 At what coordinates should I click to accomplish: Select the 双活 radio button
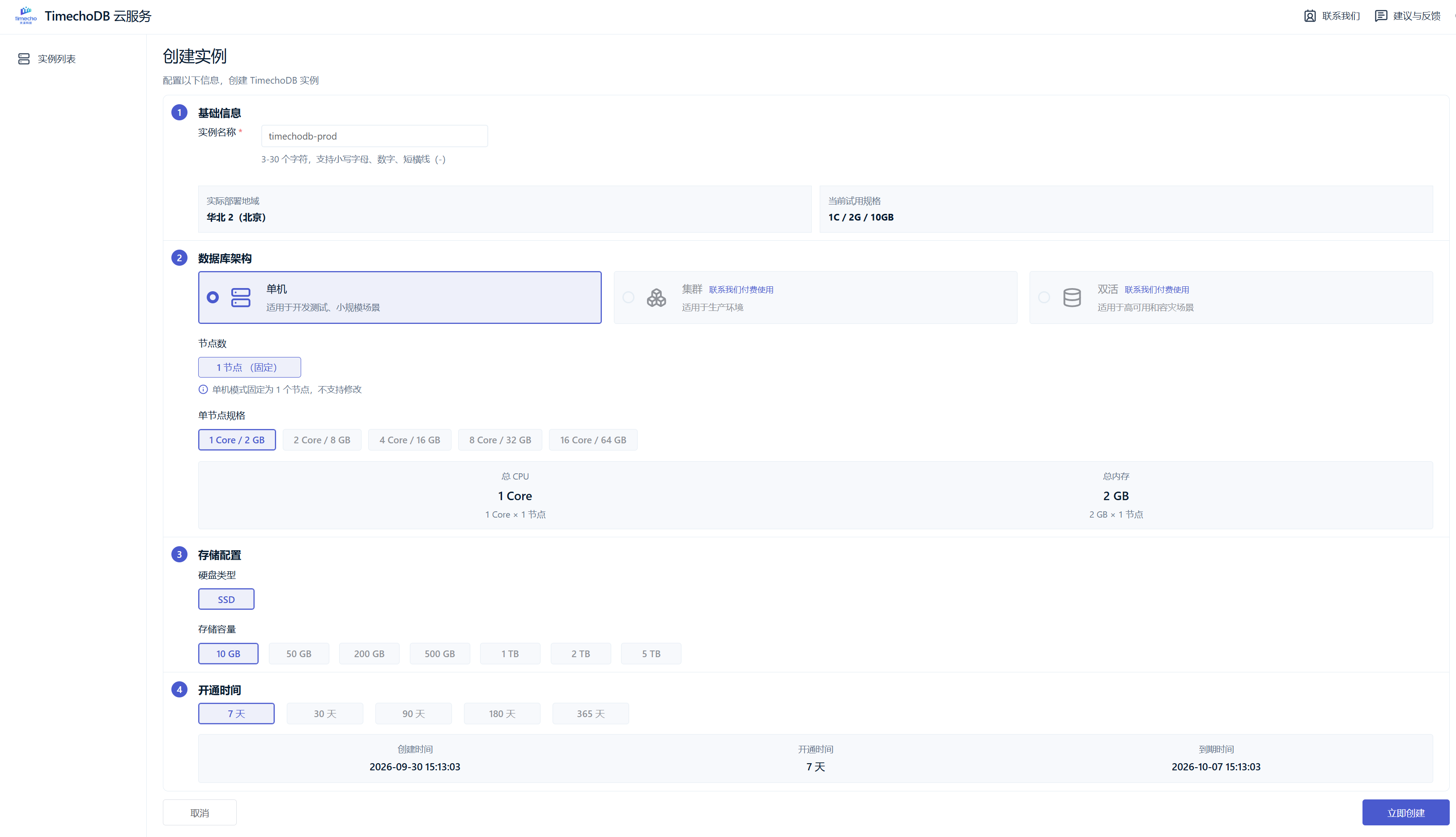[1044, 297]
